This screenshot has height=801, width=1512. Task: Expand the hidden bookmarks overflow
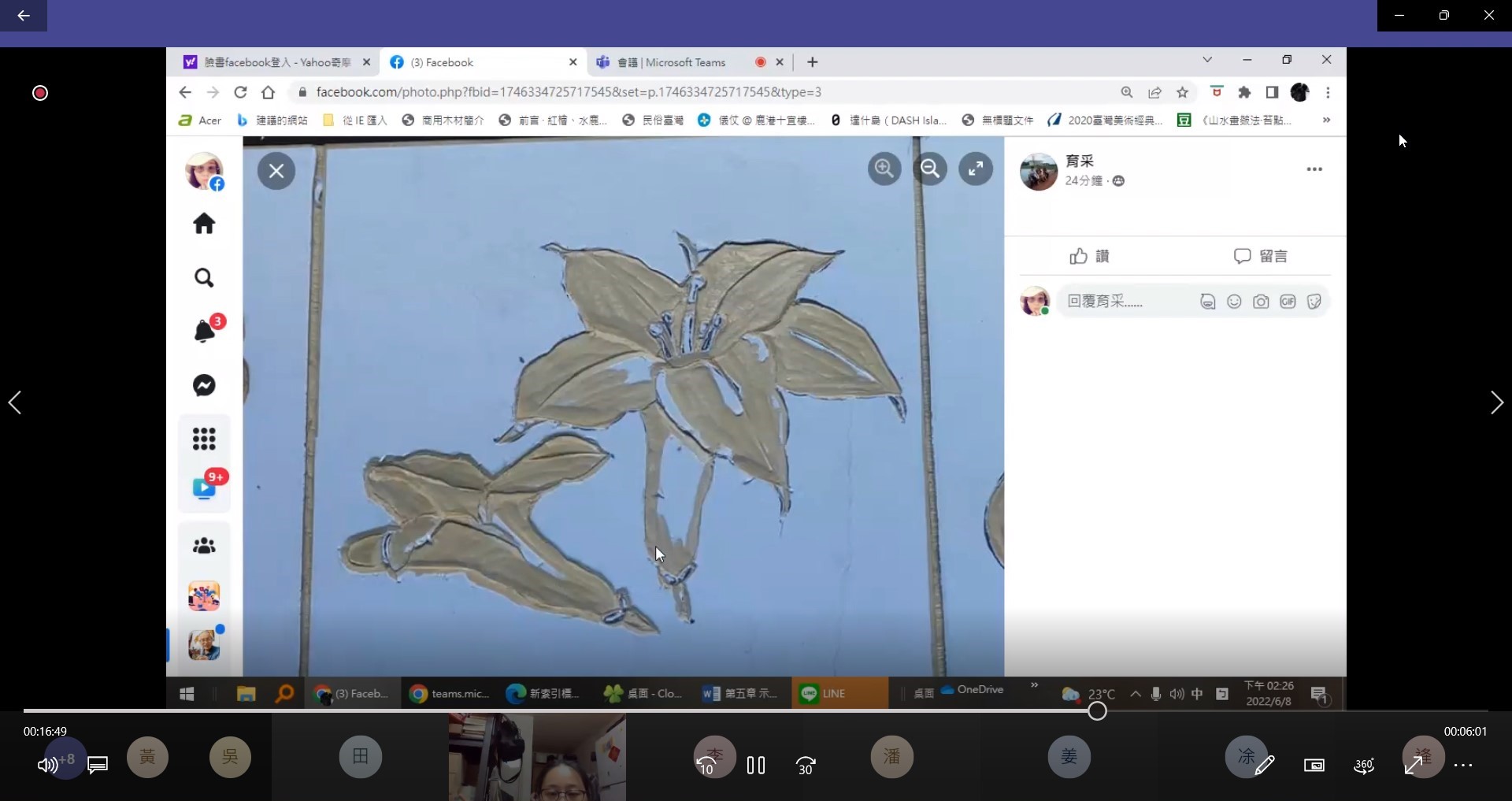point(1326,120)
